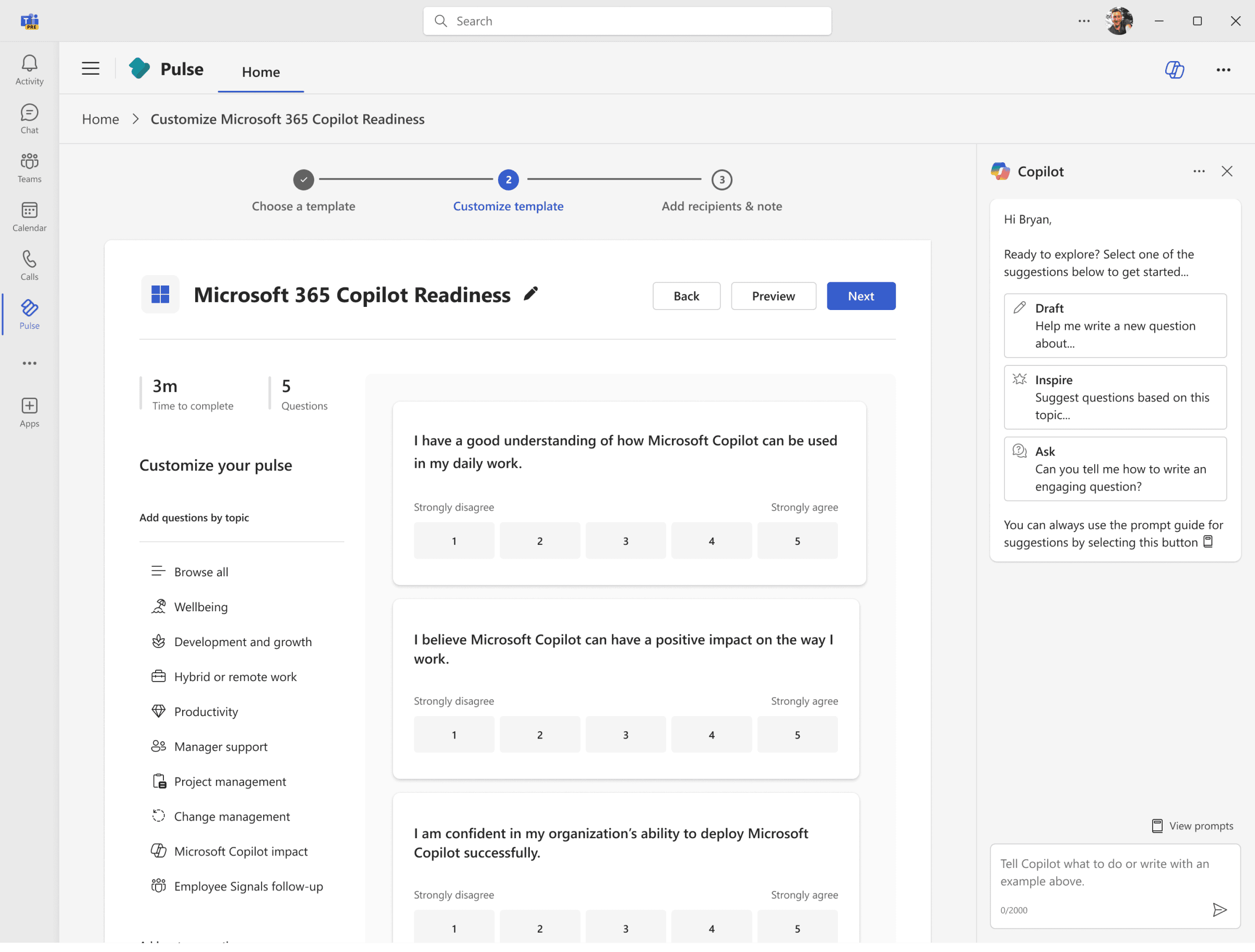The image size is (1255, 952).
Task: Choose the Productivity topic
Action: (205, 711)
